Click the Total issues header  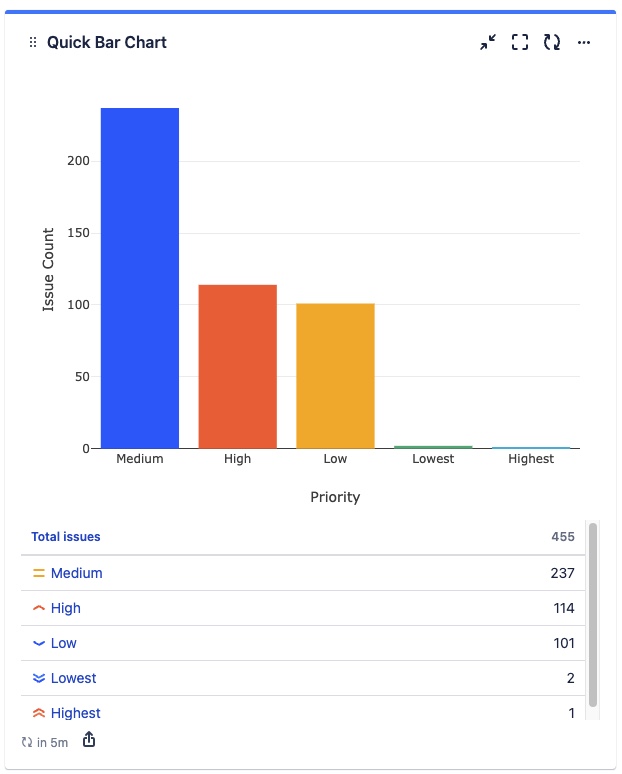[66, 537]
